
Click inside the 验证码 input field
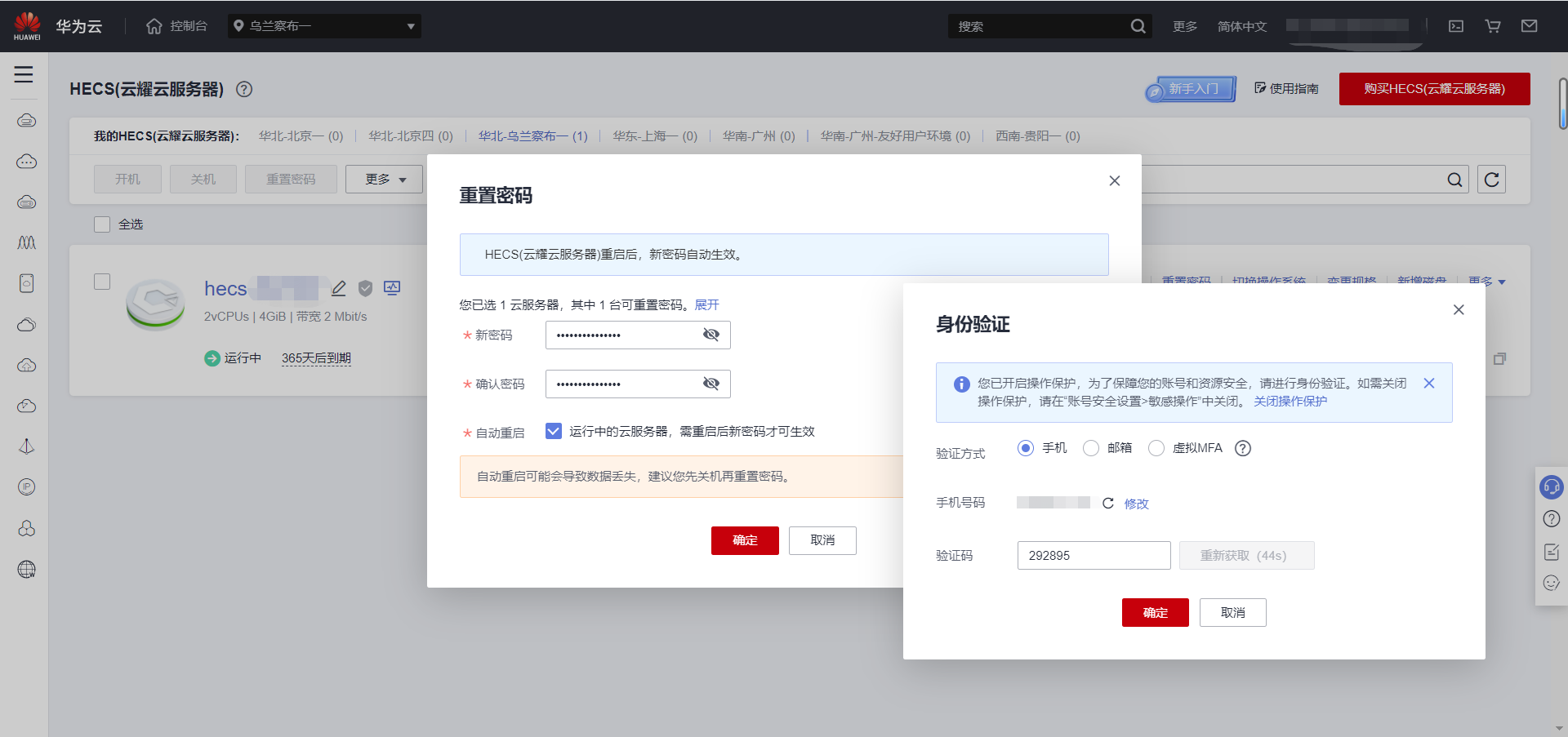(1094, 555)
